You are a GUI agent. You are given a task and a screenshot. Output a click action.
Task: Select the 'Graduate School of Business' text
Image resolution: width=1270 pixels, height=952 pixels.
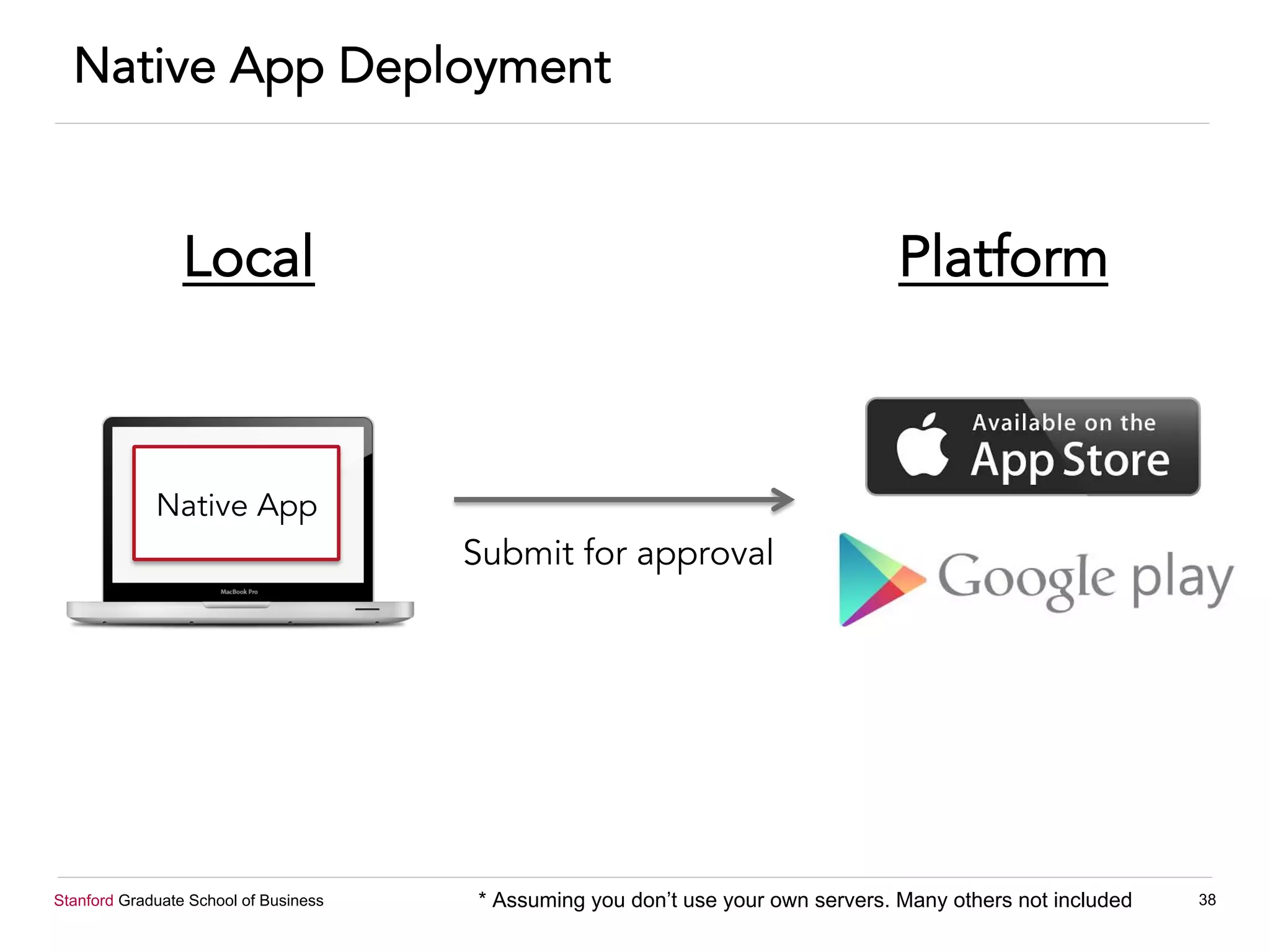tap(221, 901)
